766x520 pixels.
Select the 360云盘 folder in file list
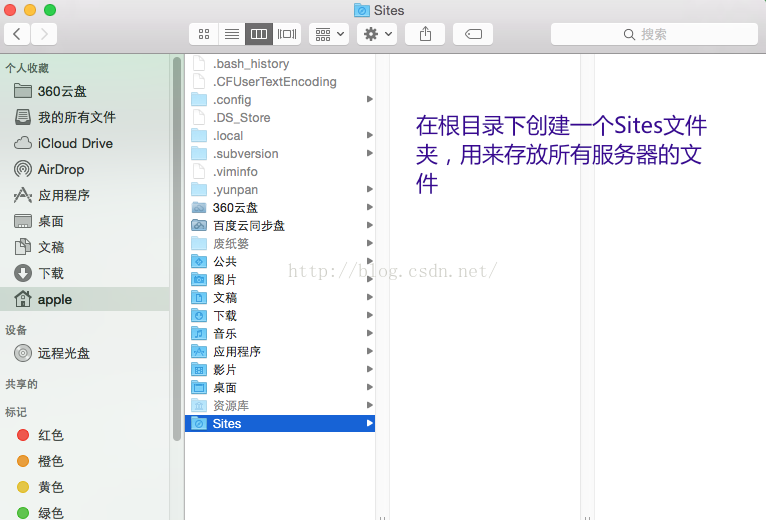(x=280, y=208)
